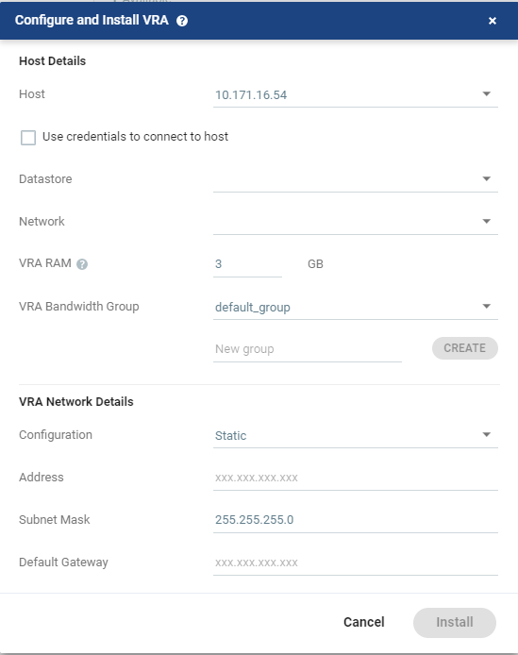Image resolution: width=518 pixels, height=655 pixels.
Task: Expand the Datastore dropdown
Action: [355, 179]
